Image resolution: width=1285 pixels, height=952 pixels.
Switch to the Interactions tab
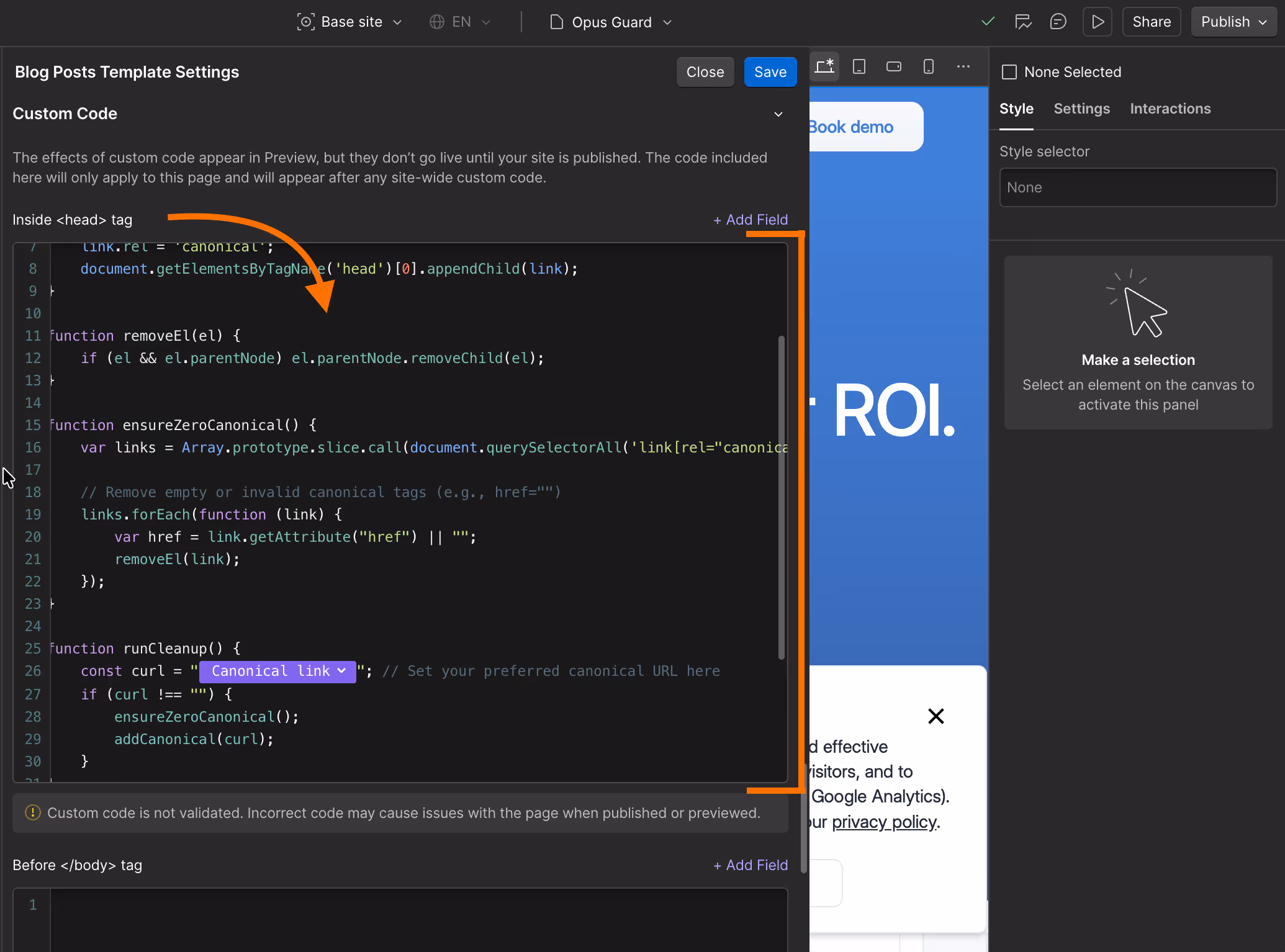pyautogui.click(x=1170, y=109)
